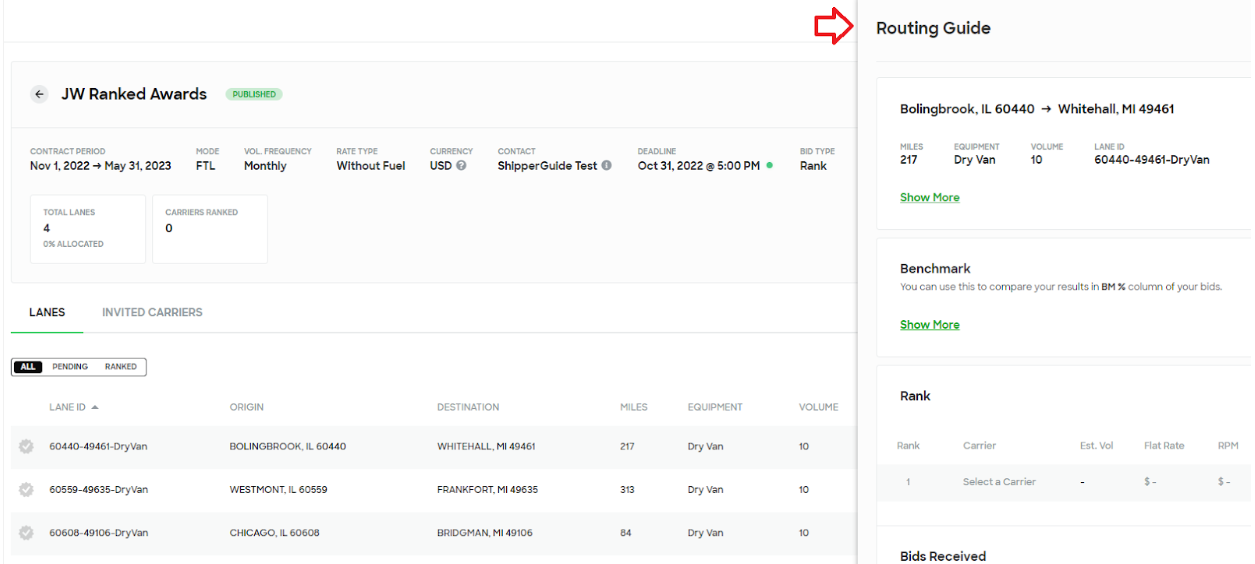
Task: Click miles value 84 in Chicago row
Action: (x=626, y=533)
